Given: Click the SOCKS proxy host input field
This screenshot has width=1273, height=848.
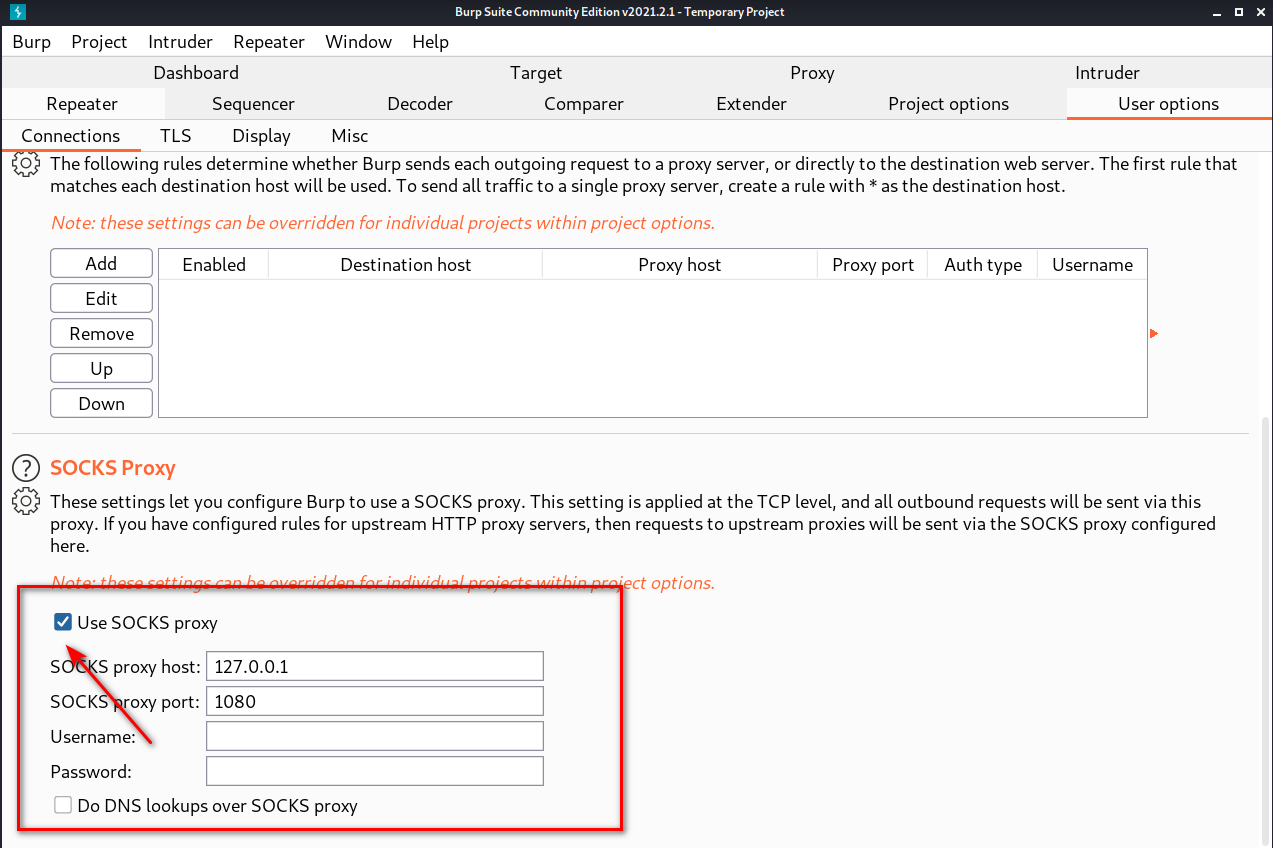Looking at the screenshot, I should pyautogui.click(x=374, y=666).
